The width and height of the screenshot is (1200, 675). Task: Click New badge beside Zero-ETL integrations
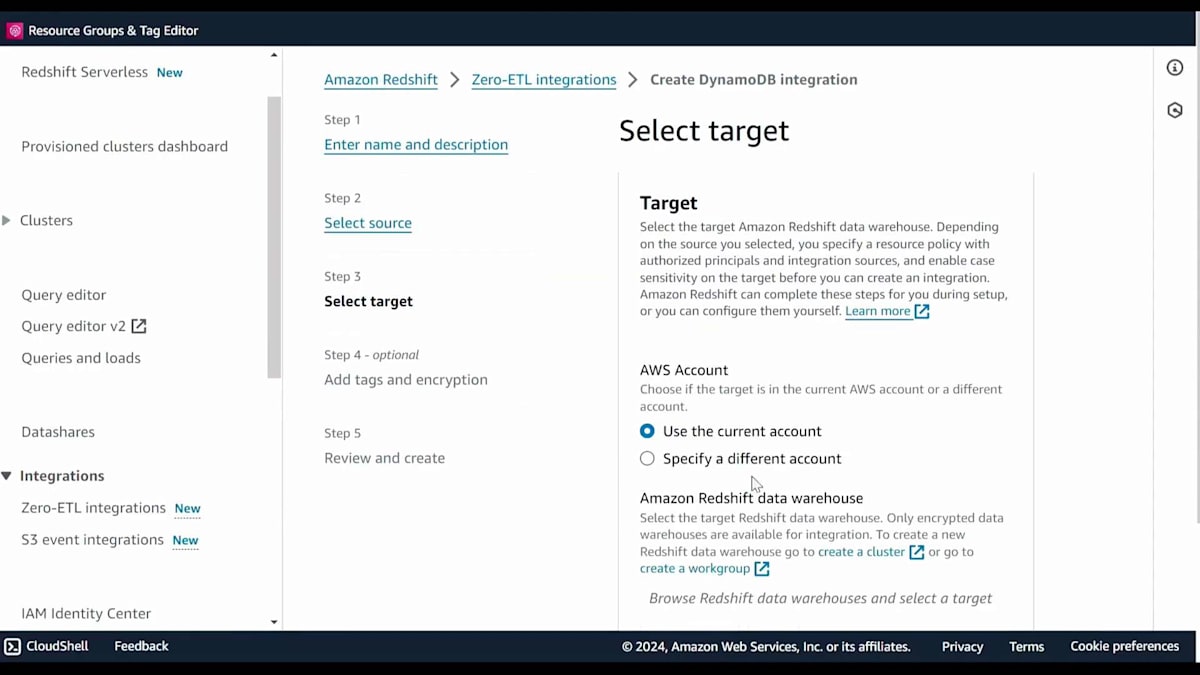tap(187, 509)
